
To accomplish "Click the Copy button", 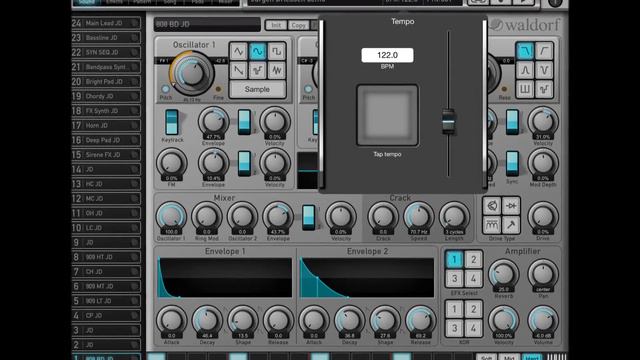I will [x=298, y=25].
